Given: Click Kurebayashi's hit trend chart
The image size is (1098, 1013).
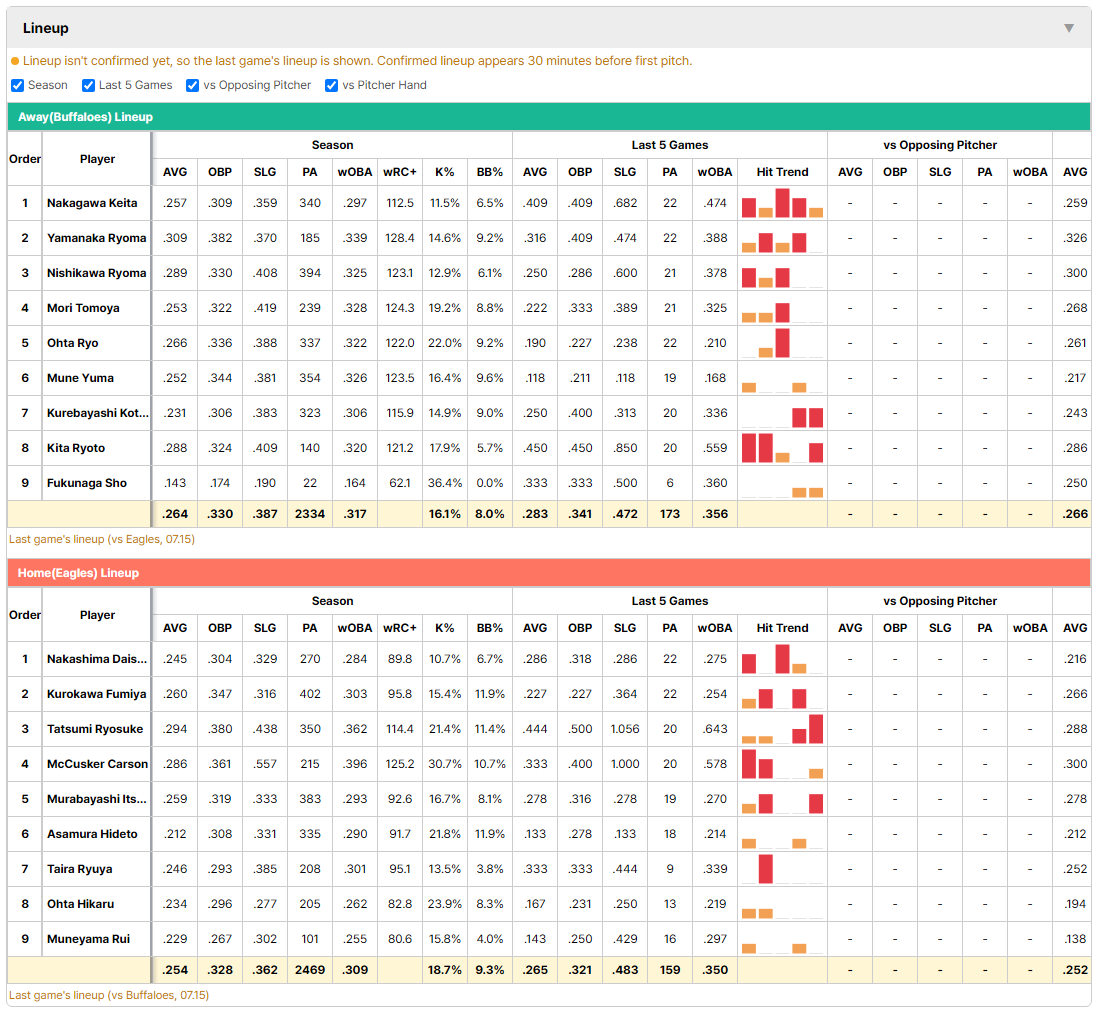Looking at the screenshot, I should click(782, 413).
